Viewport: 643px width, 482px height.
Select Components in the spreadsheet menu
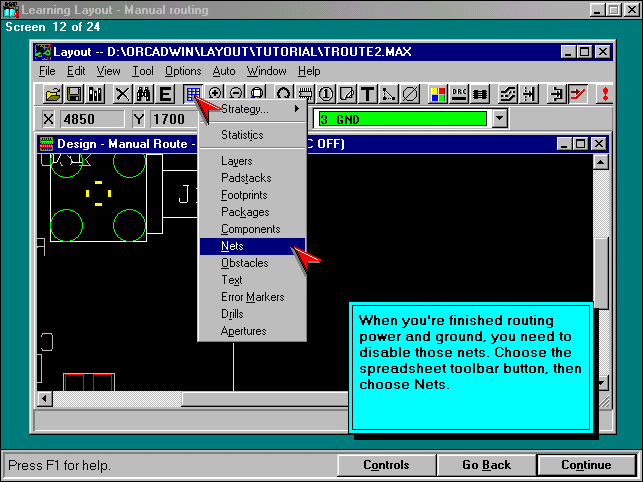250,229
